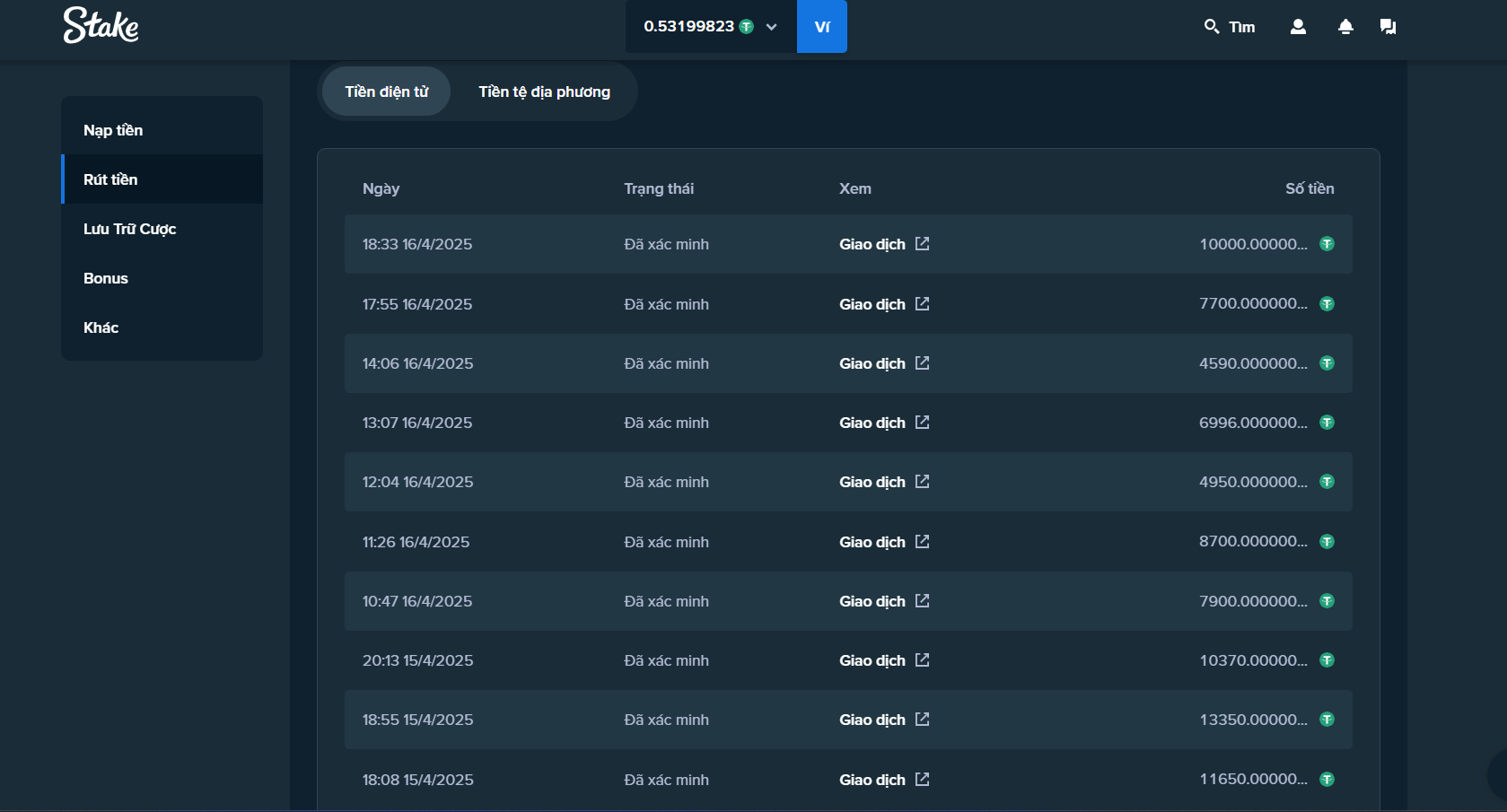Switch to Tiền tệ địa phương tab
The image size is (1507, 812).
click(x=544, y=92)
